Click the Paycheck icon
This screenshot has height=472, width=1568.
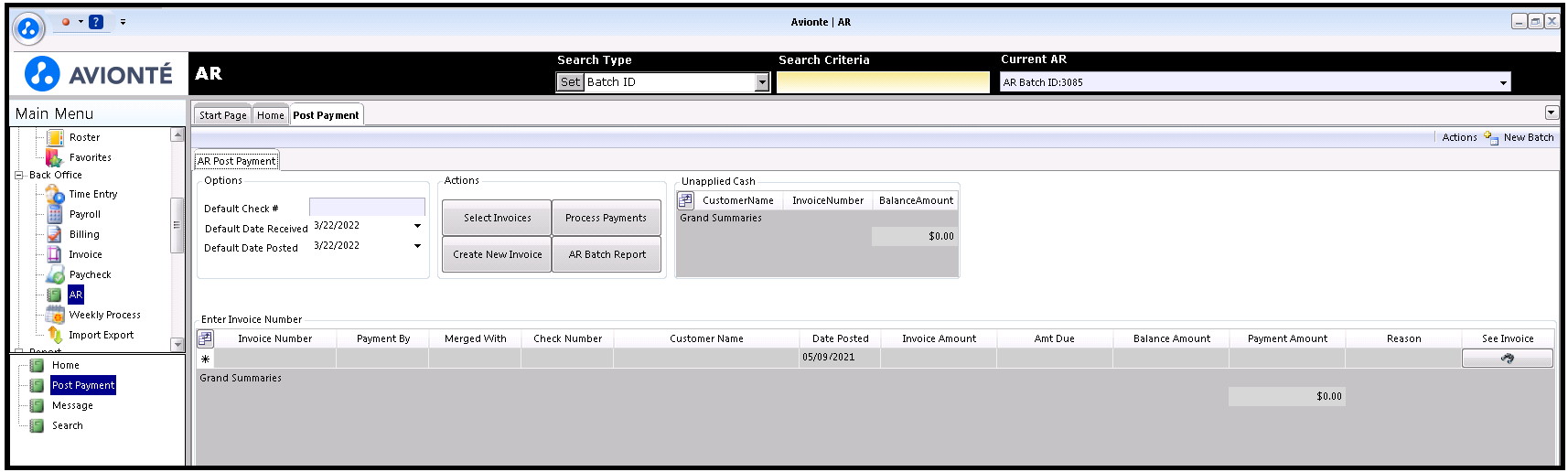coord(55,274)
